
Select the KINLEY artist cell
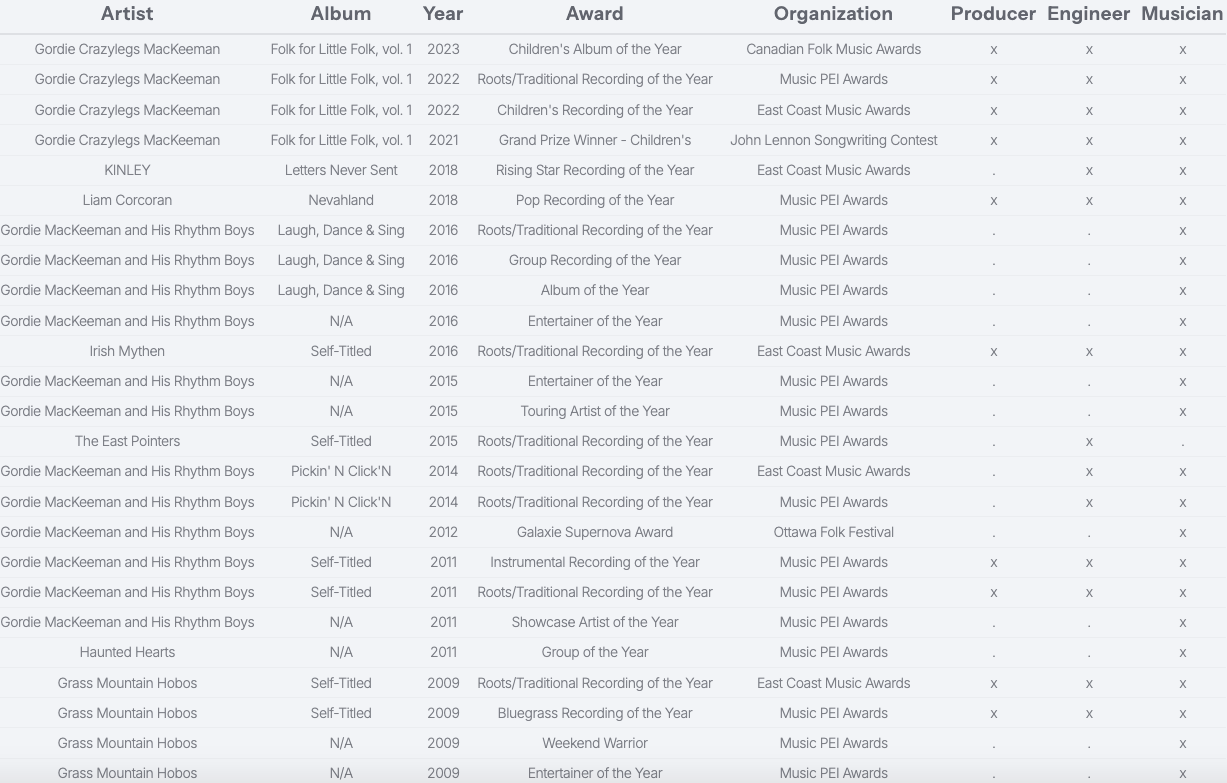click(127, 170)
